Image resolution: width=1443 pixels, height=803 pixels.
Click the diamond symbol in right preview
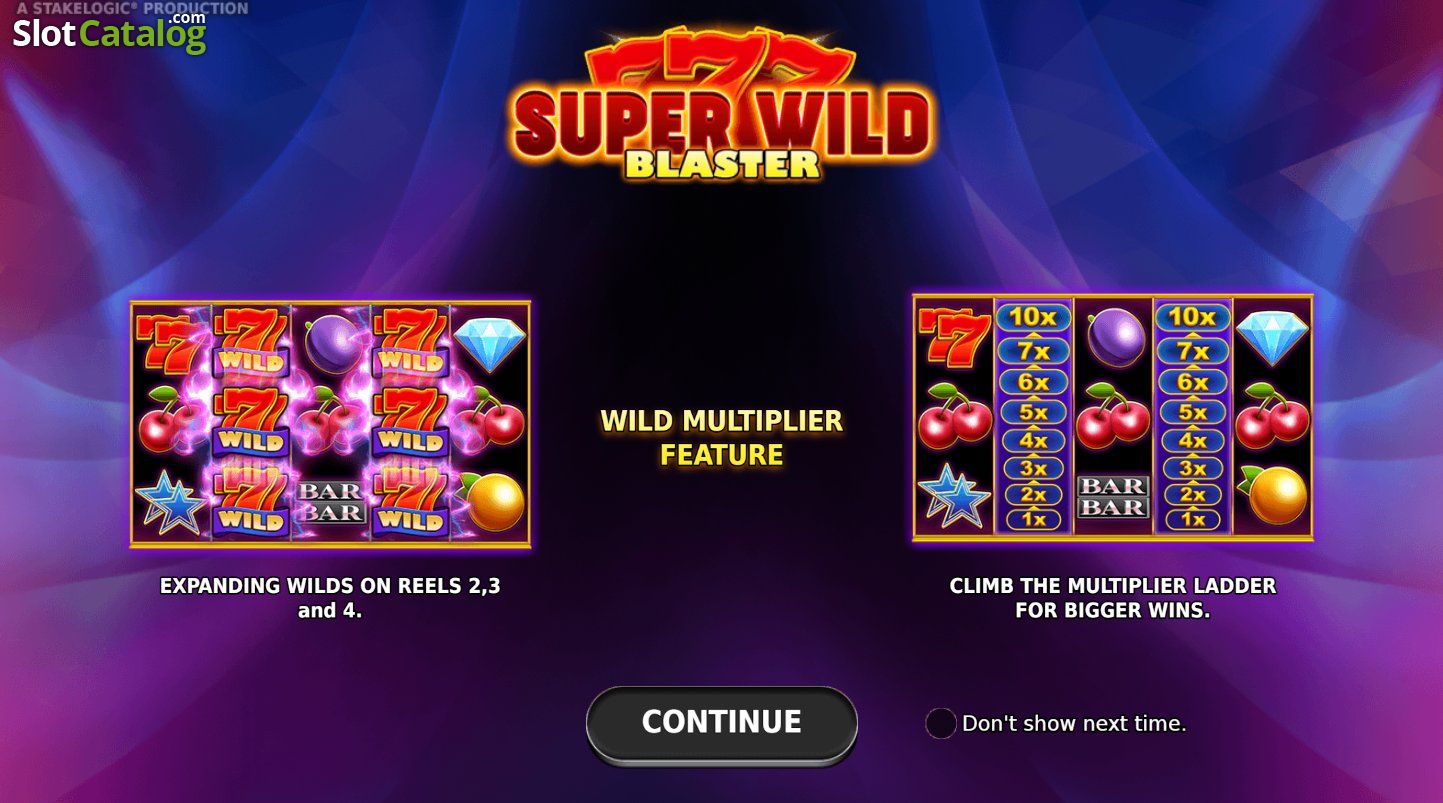pyautogui.click(x=1271, y=338)
